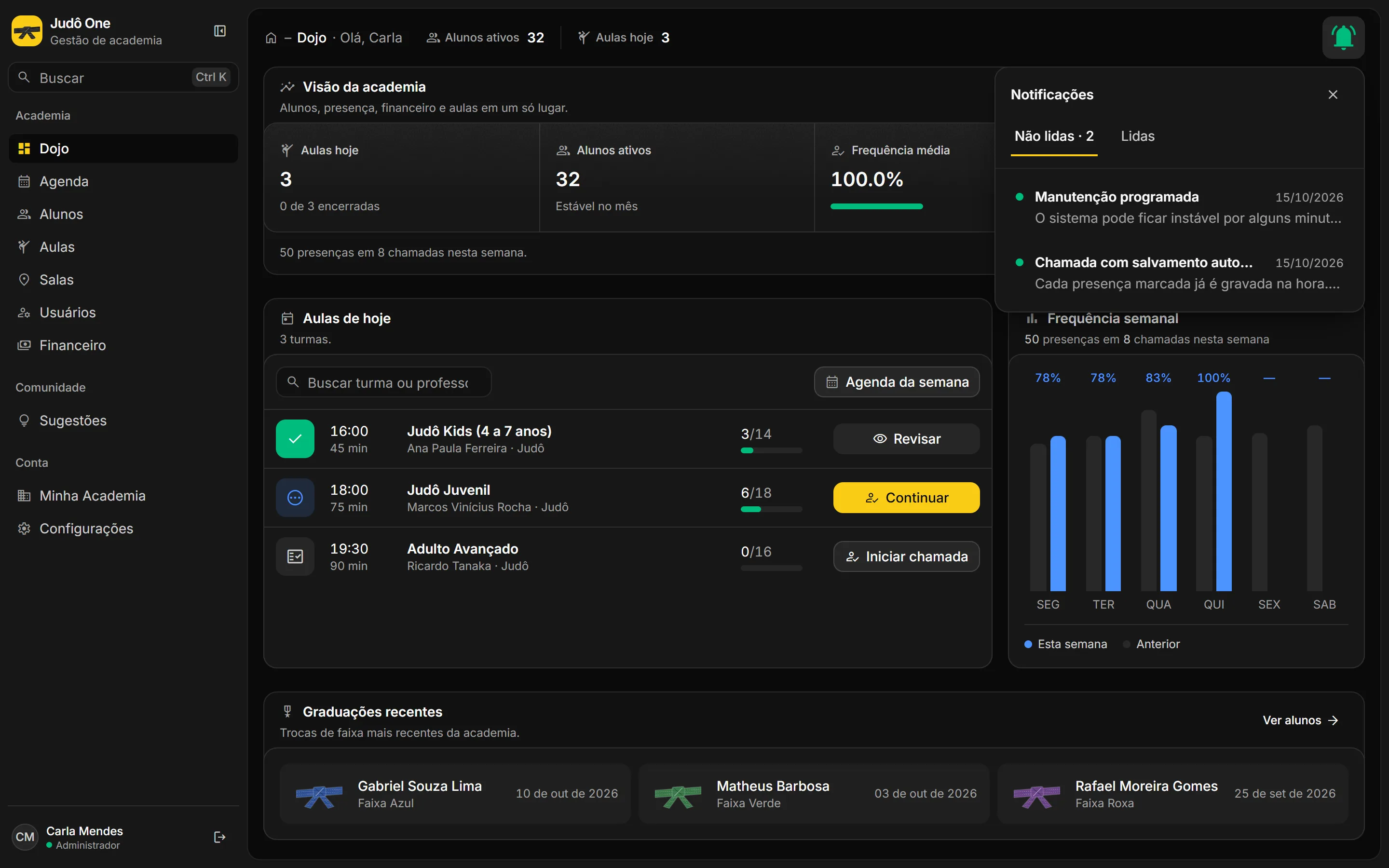
Task: Switch to the Lidas notifications tab
Action: [1138, 136]
